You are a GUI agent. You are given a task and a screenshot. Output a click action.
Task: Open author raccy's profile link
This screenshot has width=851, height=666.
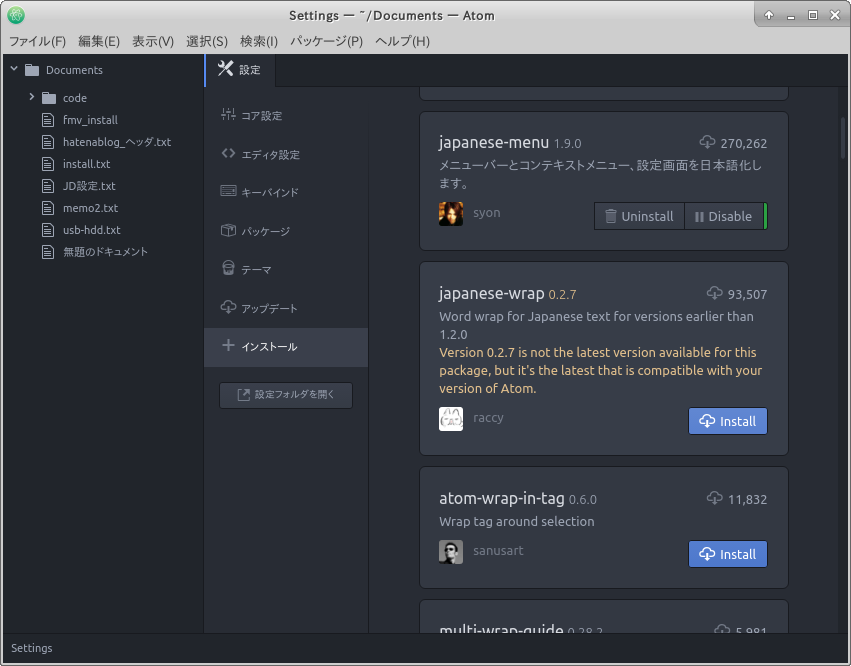(488, 418)
